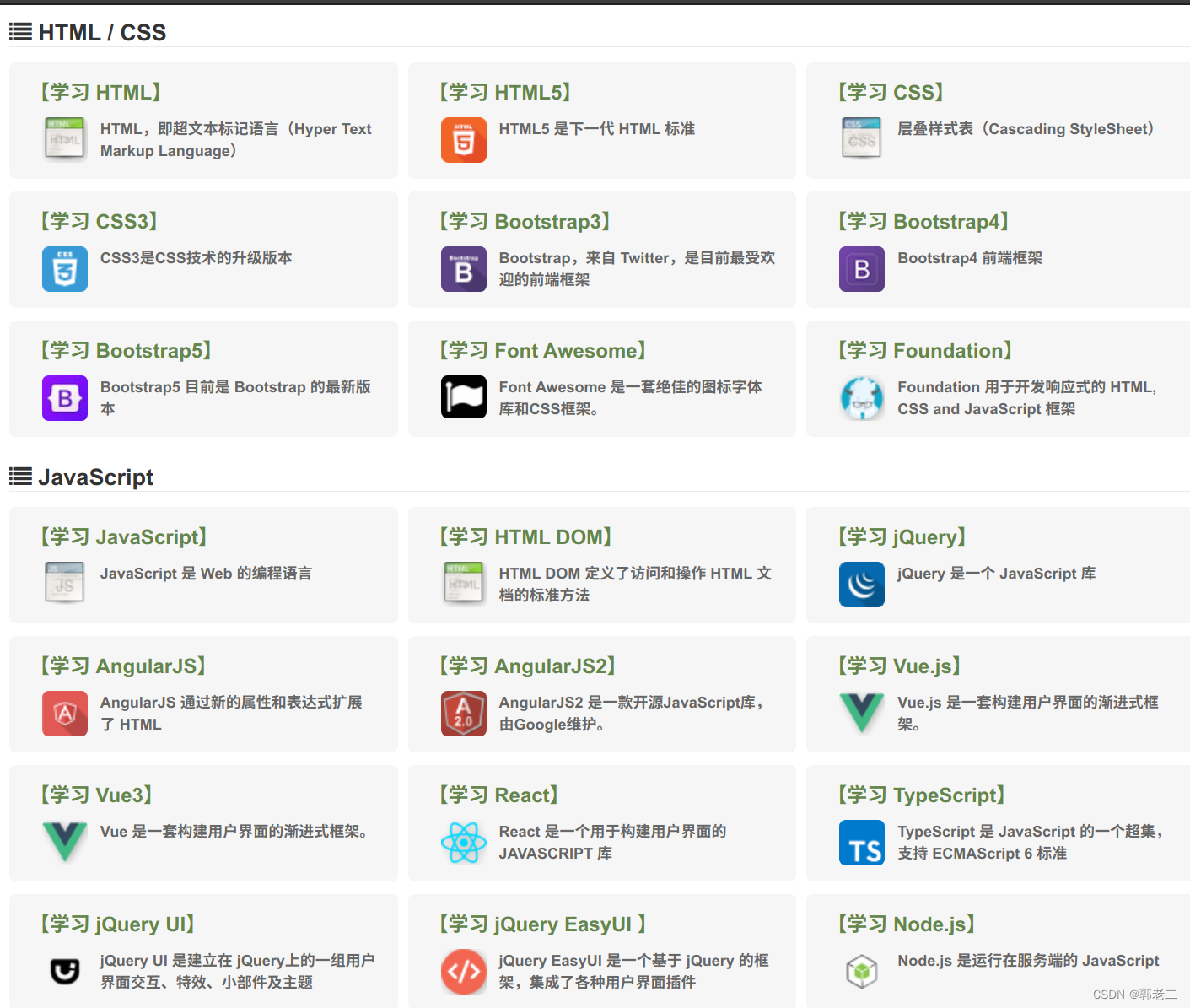Click text 'JavaScript 是 Web 的编程语言'
The image size is (1190, 1008).
[x=206, y=574]
